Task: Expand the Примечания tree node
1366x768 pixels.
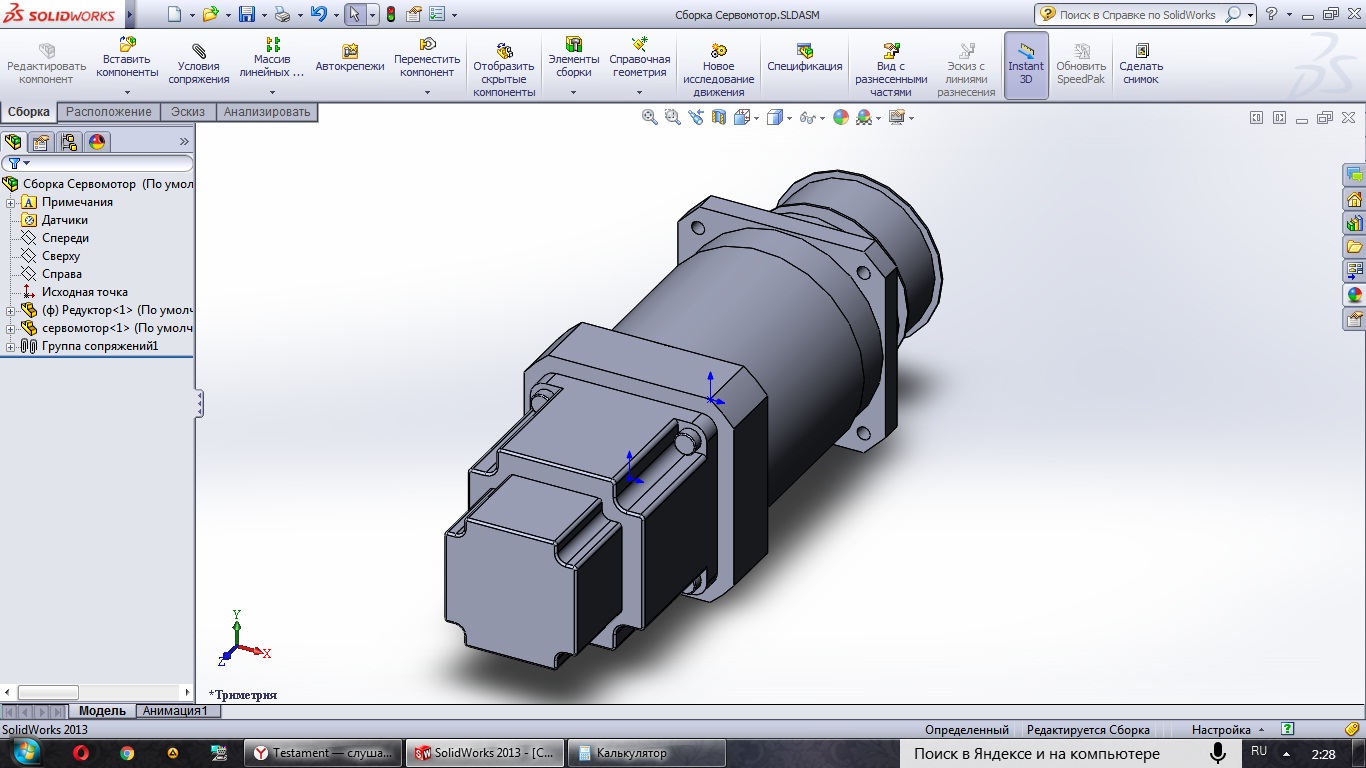Action: click(x=11, y=202)
